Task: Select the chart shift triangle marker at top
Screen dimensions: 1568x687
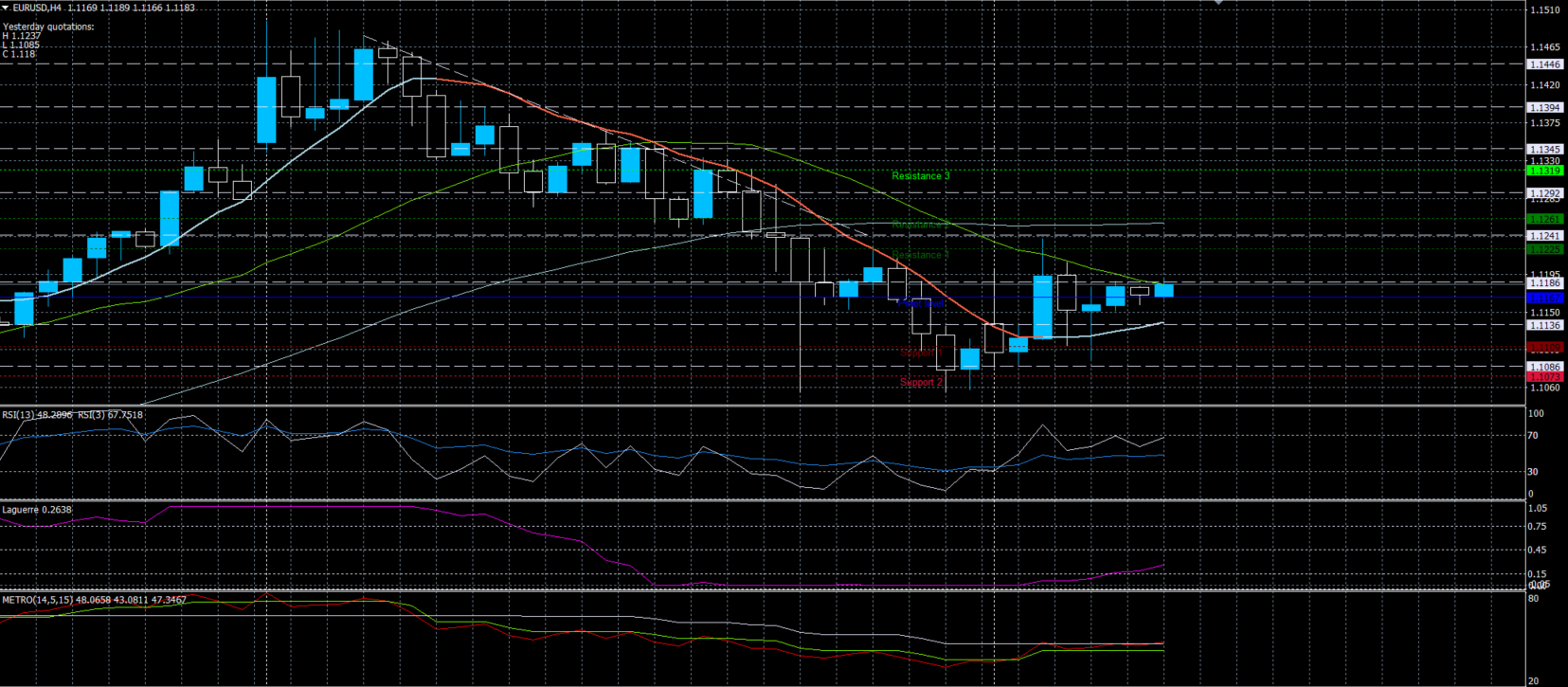Action: coord(1218,3)
